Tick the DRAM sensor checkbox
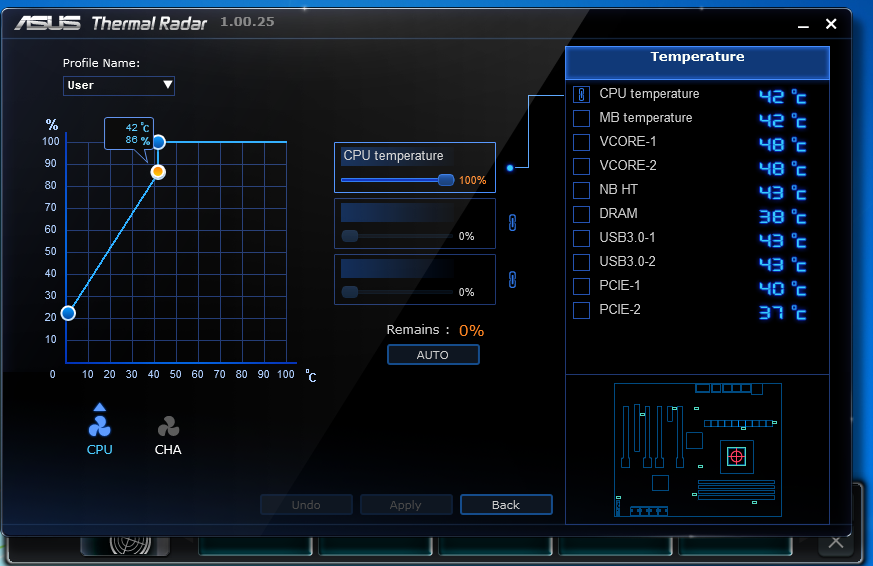 [x=581, y=214]
